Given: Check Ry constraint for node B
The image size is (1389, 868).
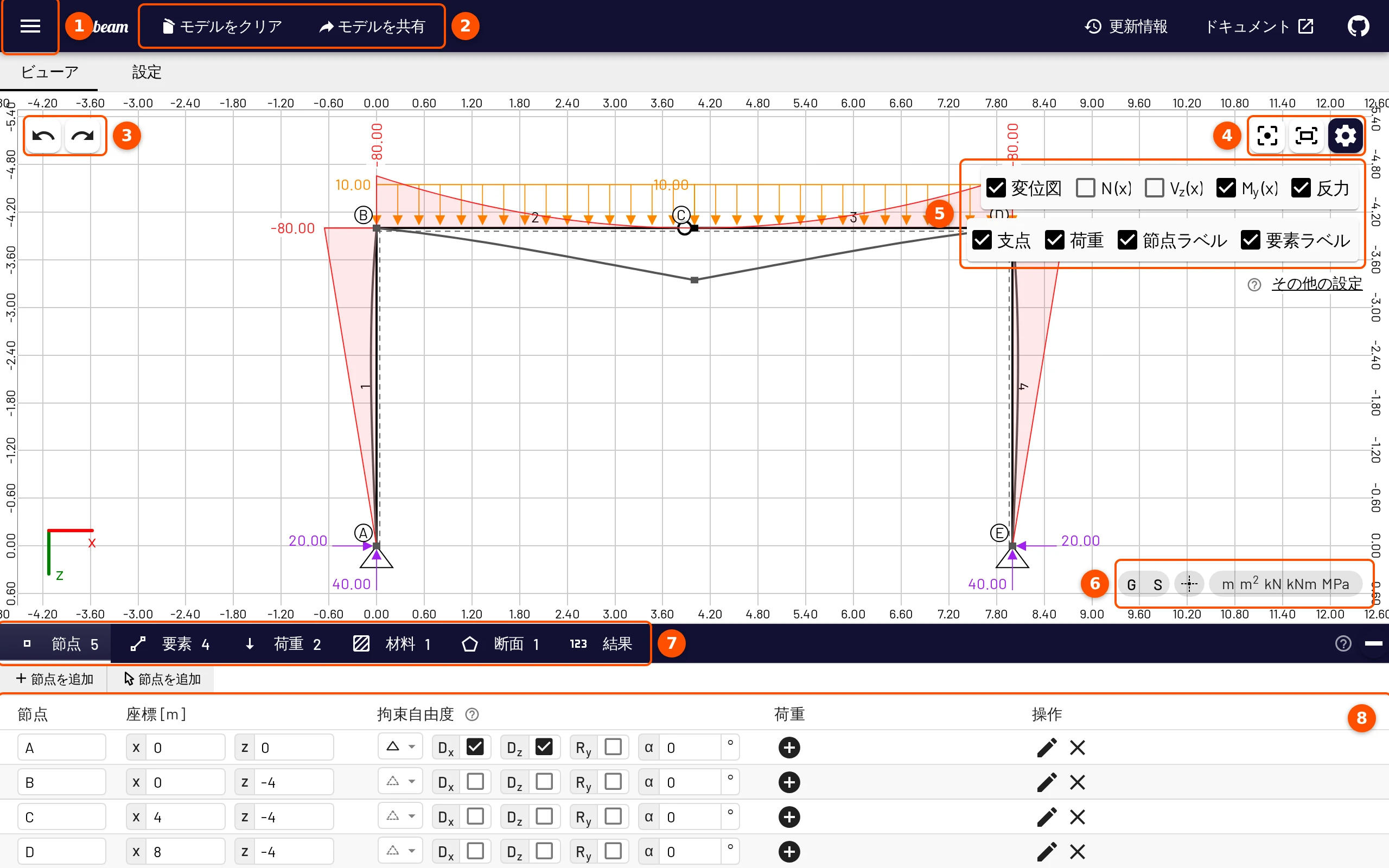Looking at the screenshot, I should (613, 781).
